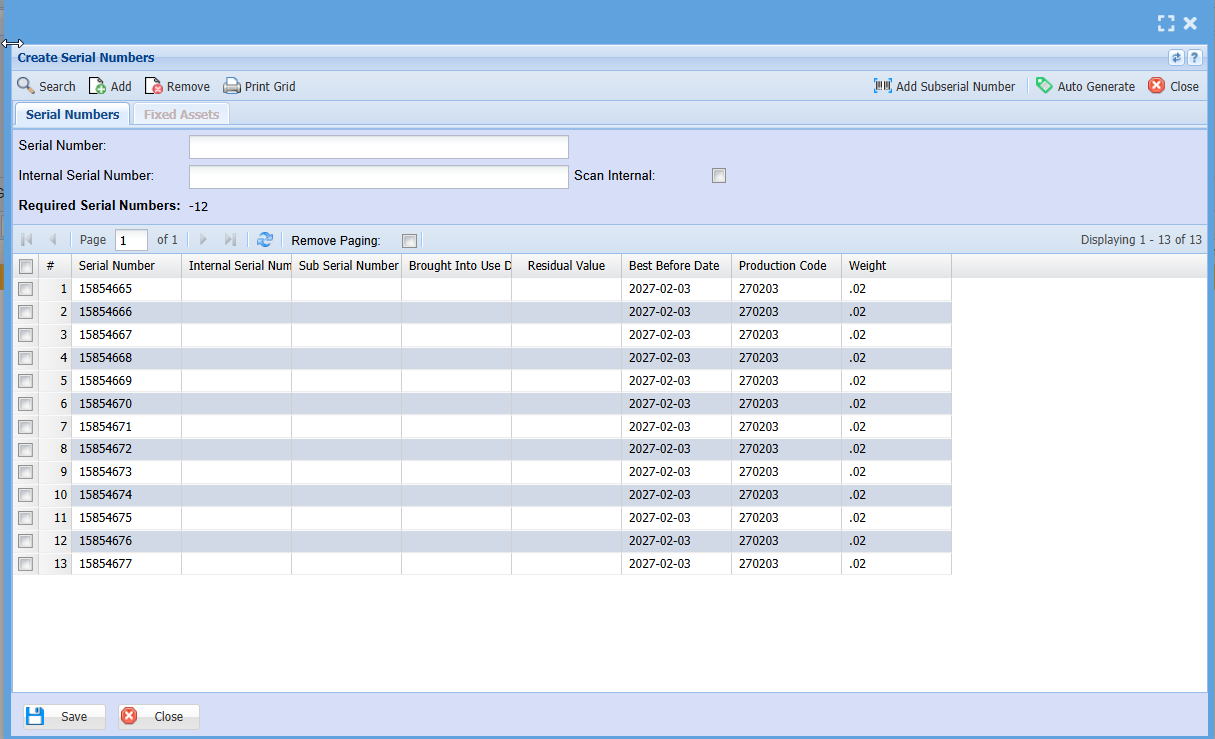Click the Remove icon in toolbar
Image resolution: width=1215 pixels, height=739 pixels.
(153, 86)
